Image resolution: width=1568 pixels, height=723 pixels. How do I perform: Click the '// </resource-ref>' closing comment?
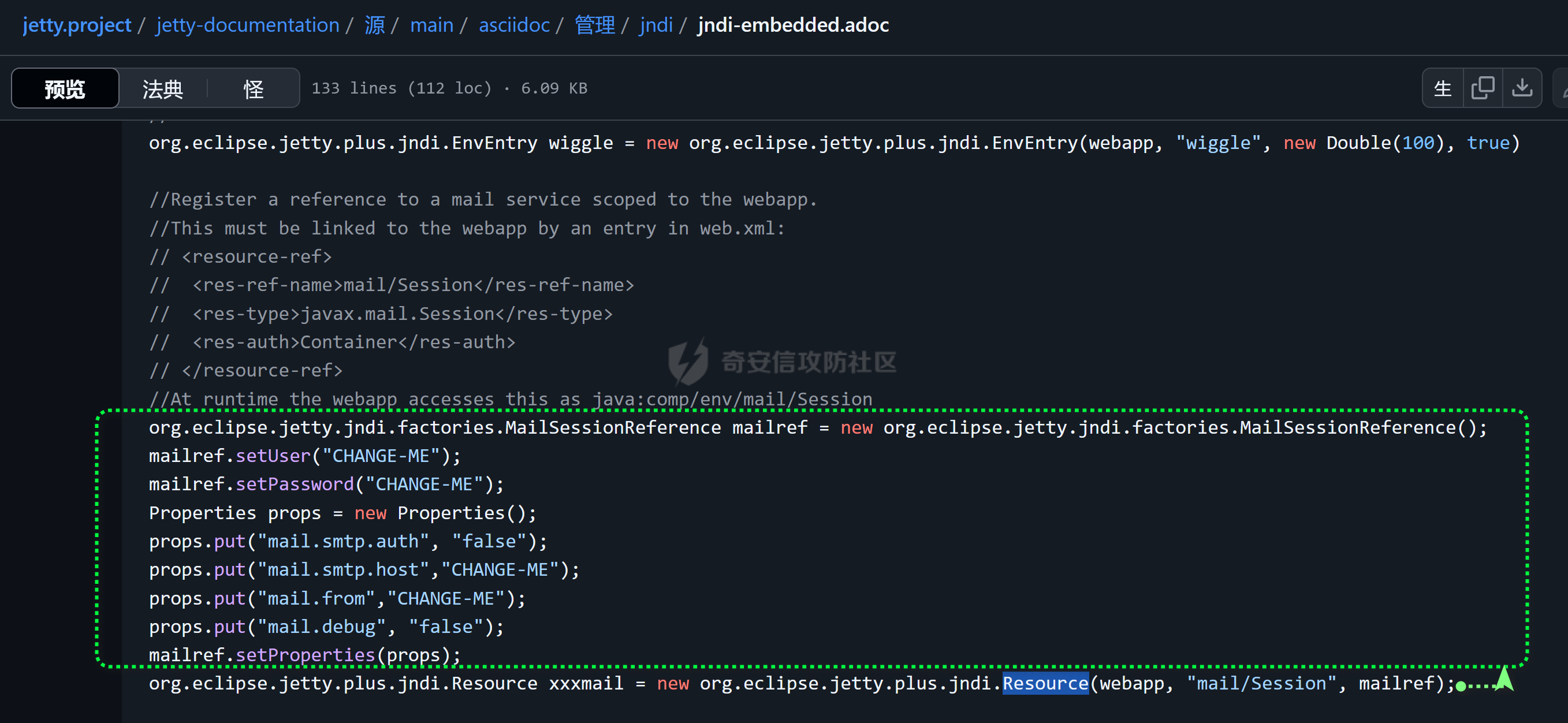coord(246,371)
